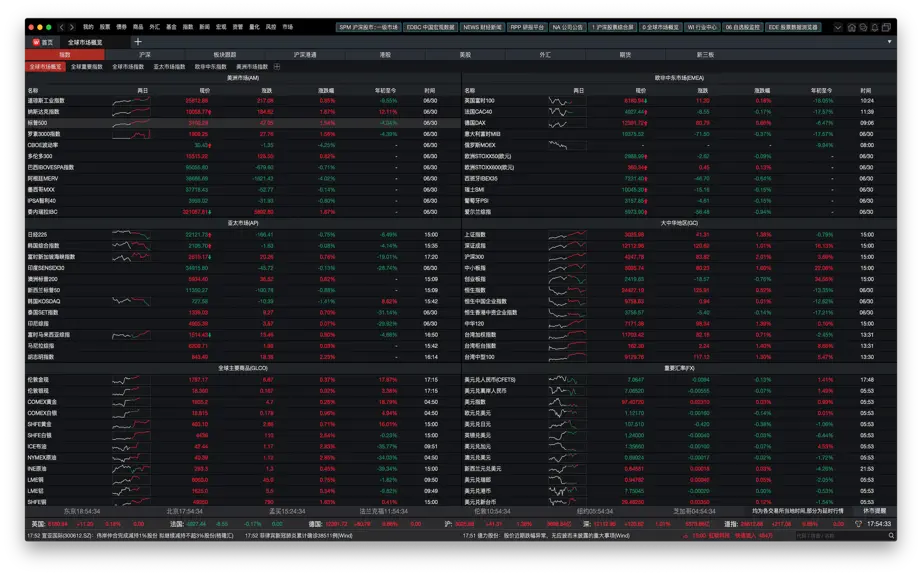
Task: Select the 标普500 row
Action: 243,123
